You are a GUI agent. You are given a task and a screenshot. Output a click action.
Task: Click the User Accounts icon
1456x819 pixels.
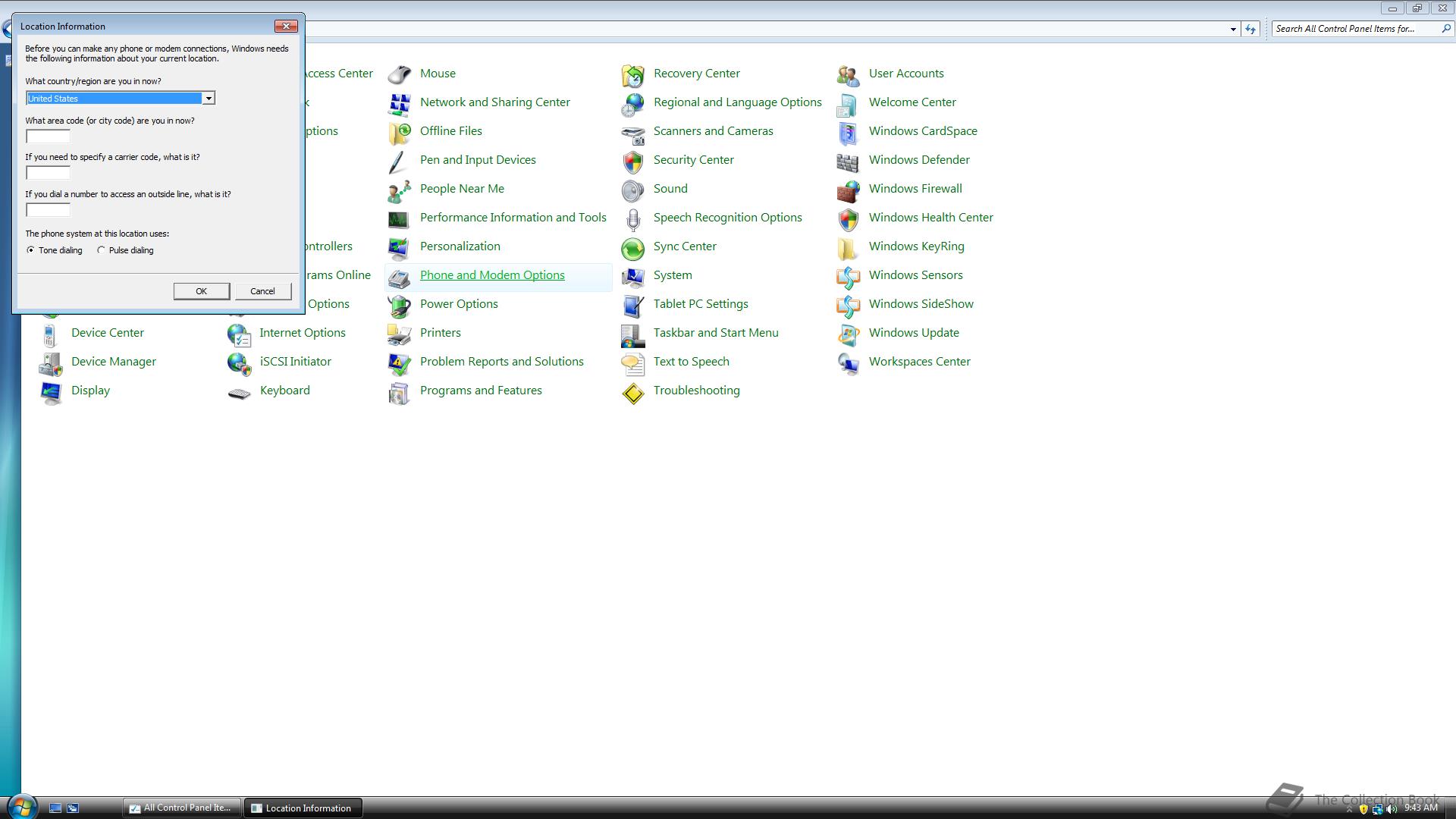click(848, 74)
